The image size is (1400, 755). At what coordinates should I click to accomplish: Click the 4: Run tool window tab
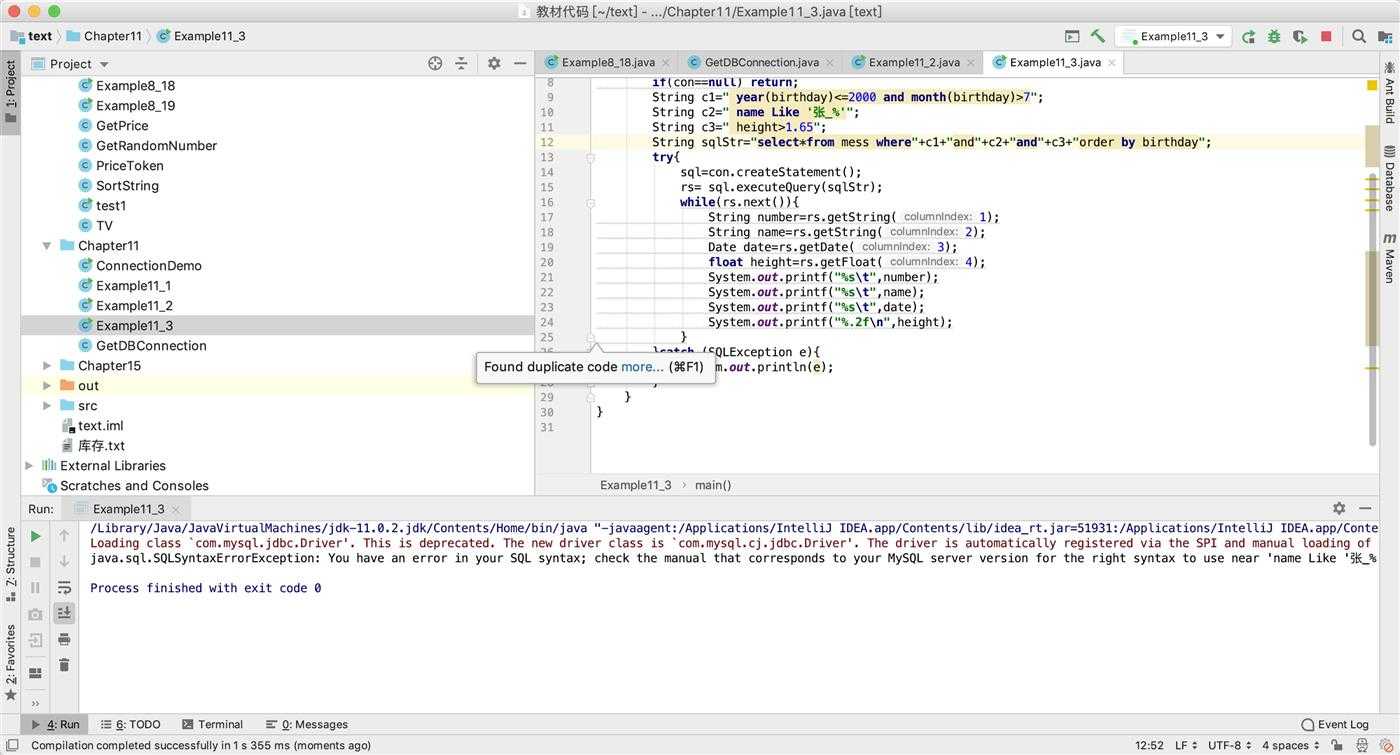(55, 724)
